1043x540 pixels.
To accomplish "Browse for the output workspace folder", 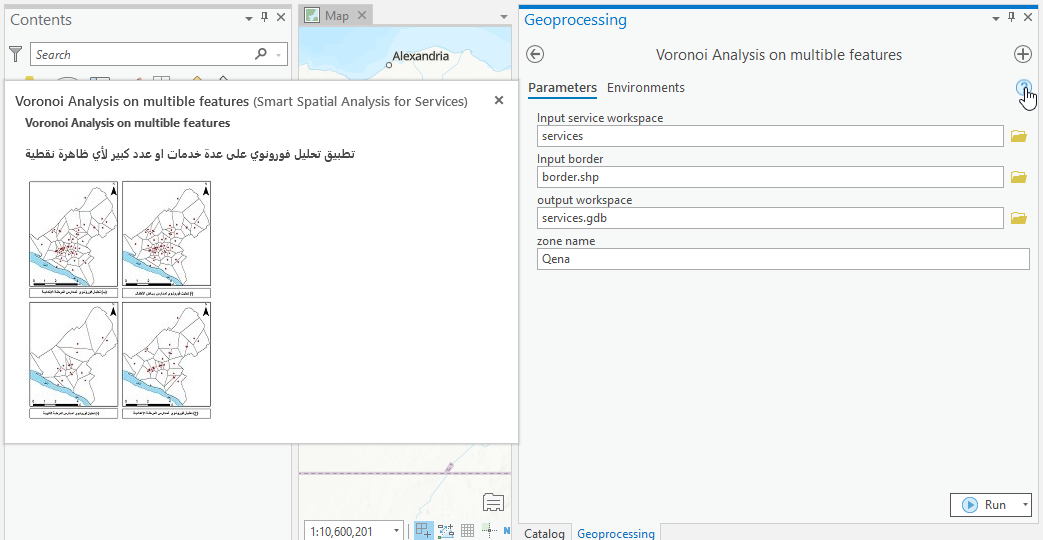I will (x=1018, y=219).
